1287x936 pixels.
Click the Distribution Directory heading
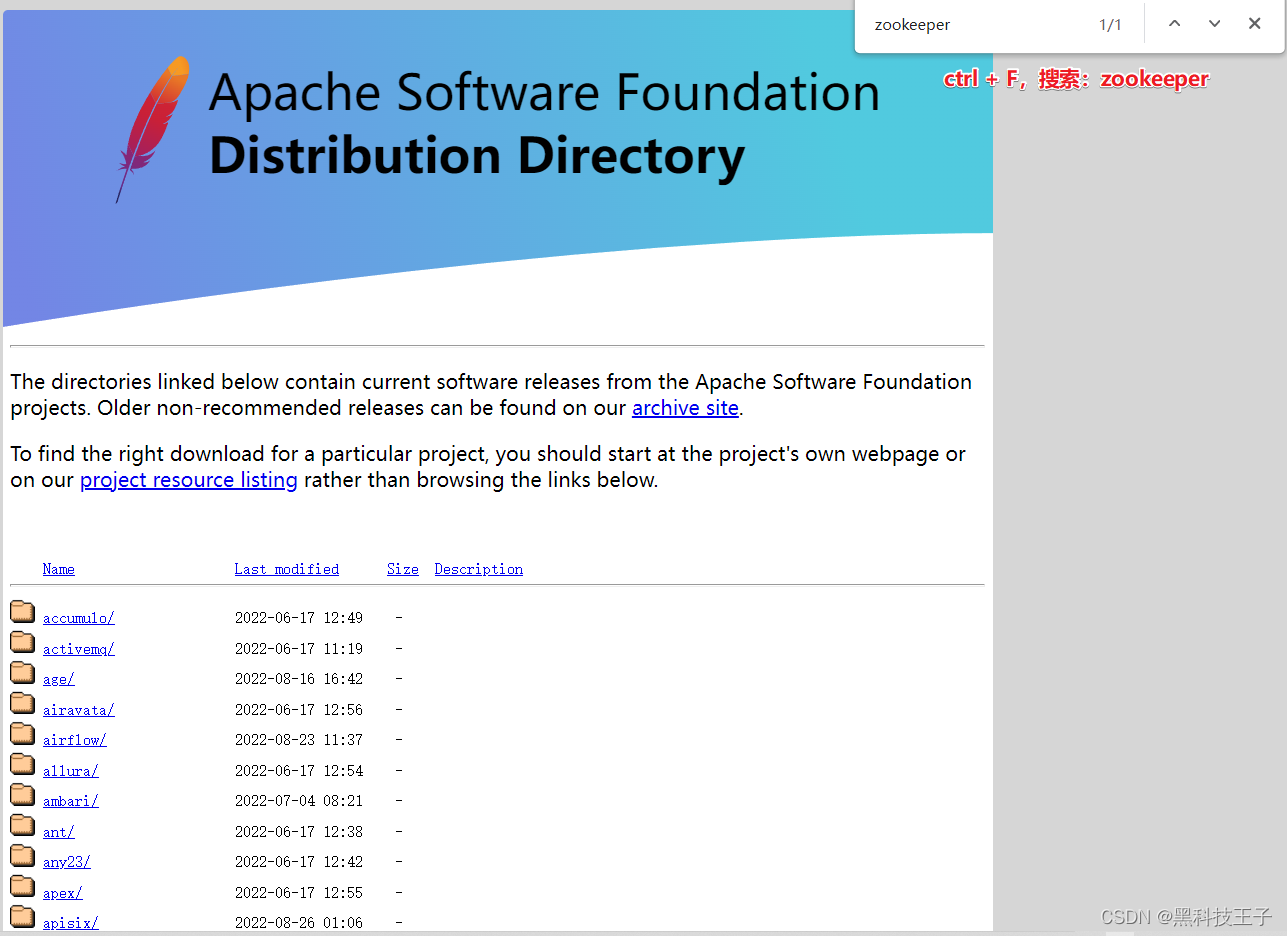(477, 157)
